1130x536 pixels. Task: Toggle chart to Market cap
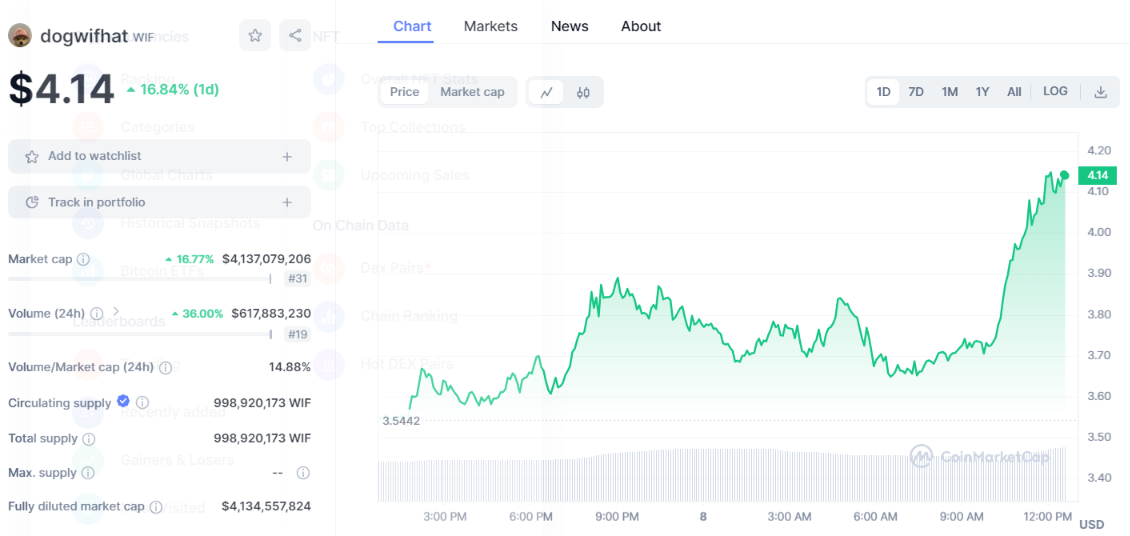point(472,92)
